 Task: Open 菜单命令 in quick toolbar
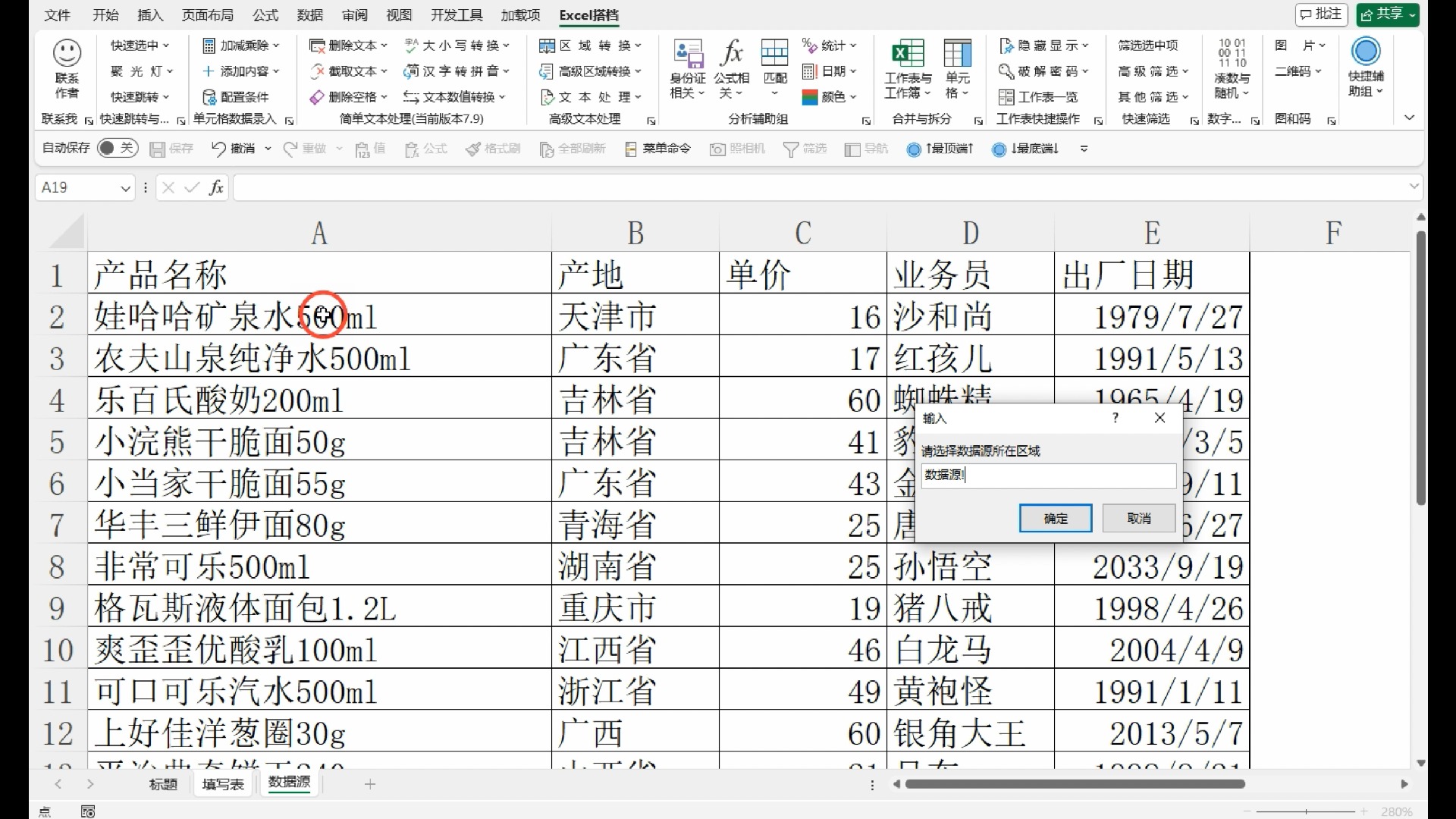click(657, 149)
